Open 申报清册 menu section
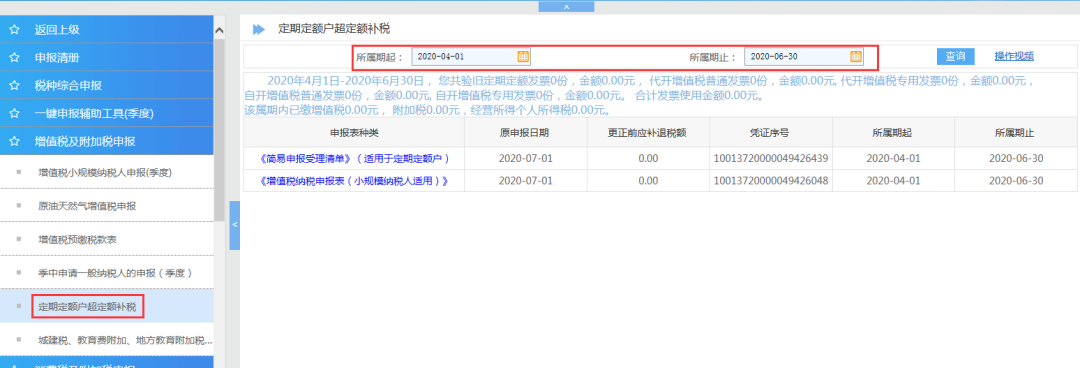The width and height of the screenshot is (1080, 368). [x=107, y=58]
